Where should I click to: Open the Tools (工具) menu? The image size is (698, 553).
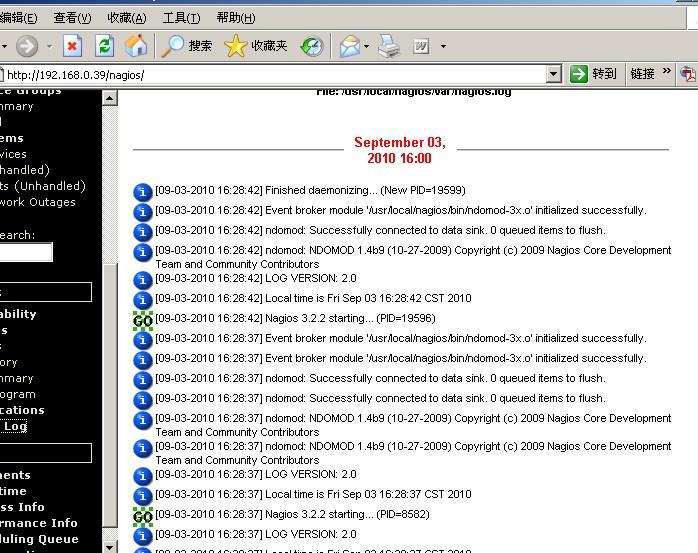pos(181,18)
